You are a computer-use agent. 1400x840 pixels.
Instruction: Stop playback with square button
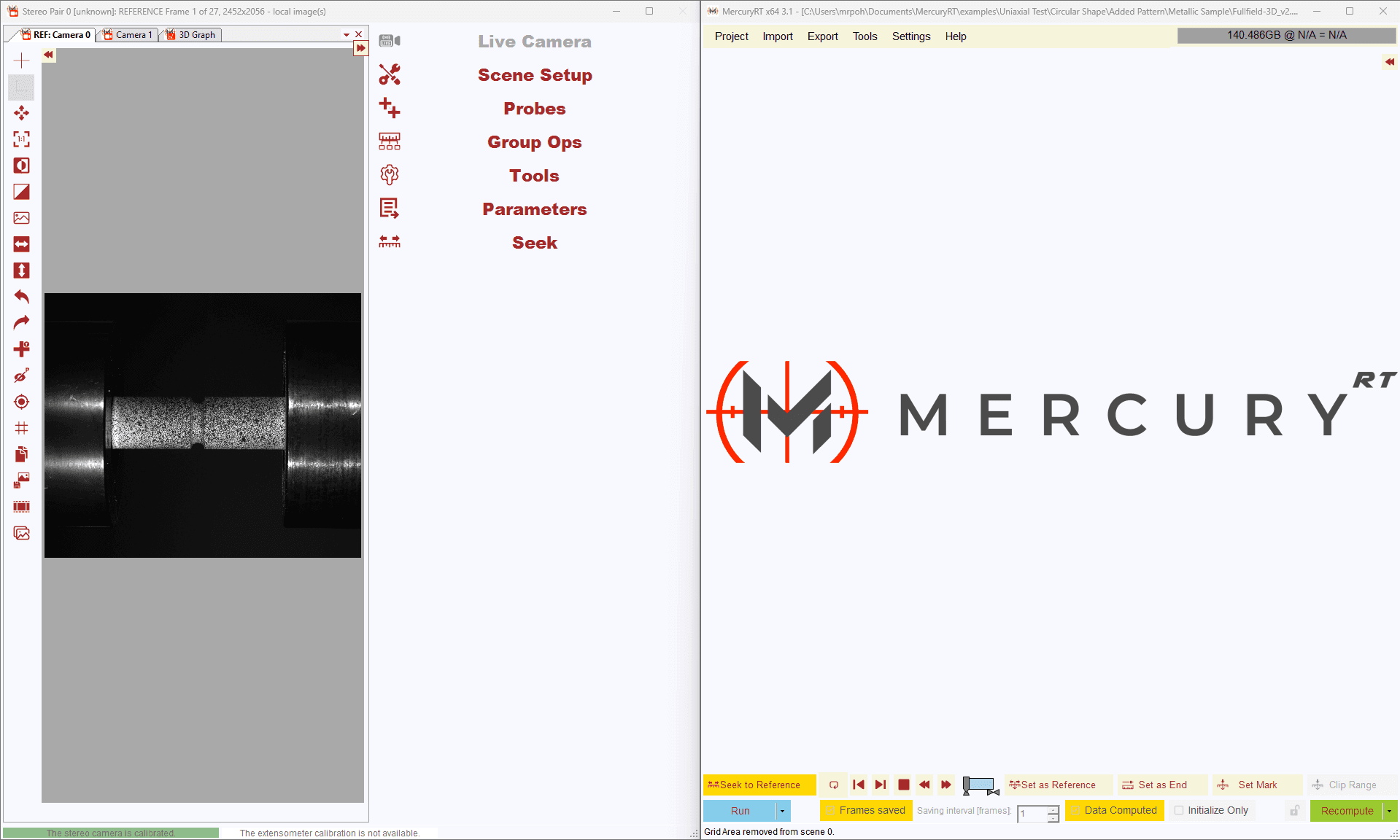point(903,785)
